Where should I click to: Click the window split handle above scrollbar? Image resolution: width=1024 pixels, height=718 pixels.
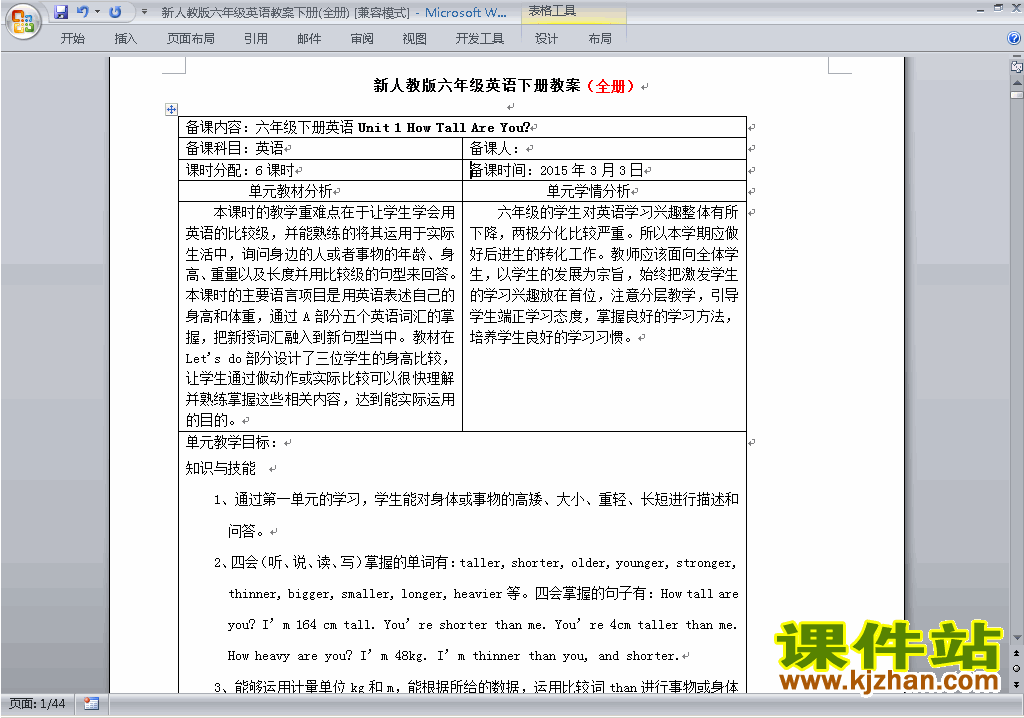1016,57
